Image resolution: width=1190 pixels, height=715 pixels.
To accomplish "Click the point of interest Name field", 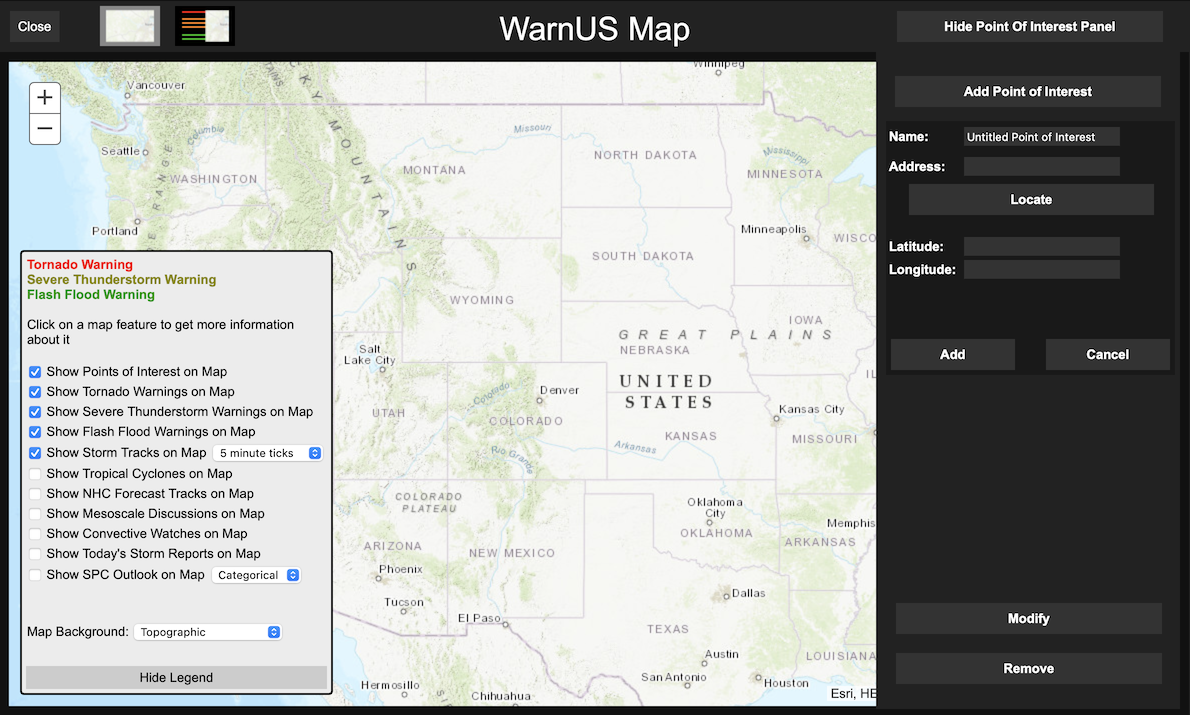I will click(x=1041, y=137).
